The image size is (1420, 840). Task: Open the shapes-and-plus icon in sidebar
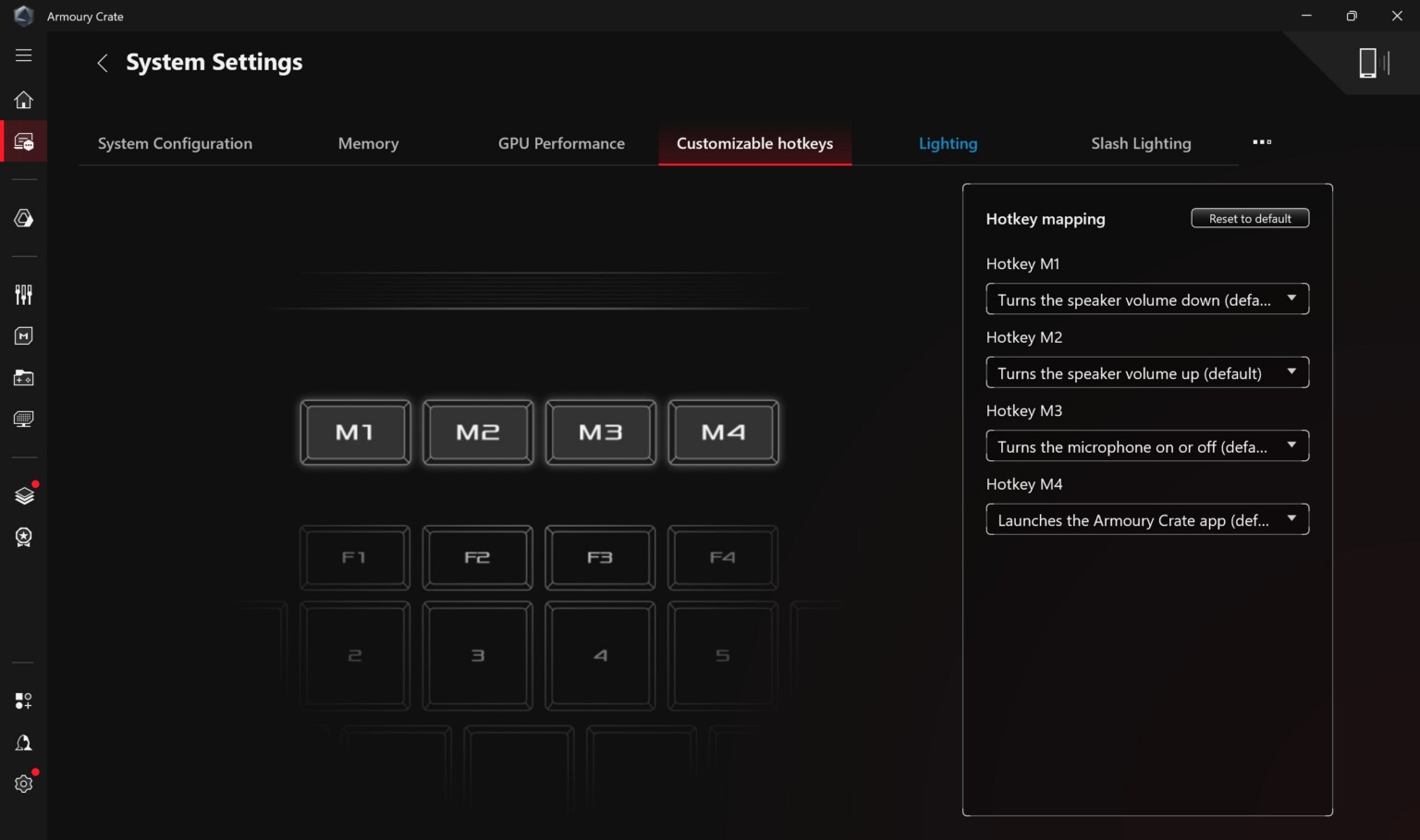[24, 701]
